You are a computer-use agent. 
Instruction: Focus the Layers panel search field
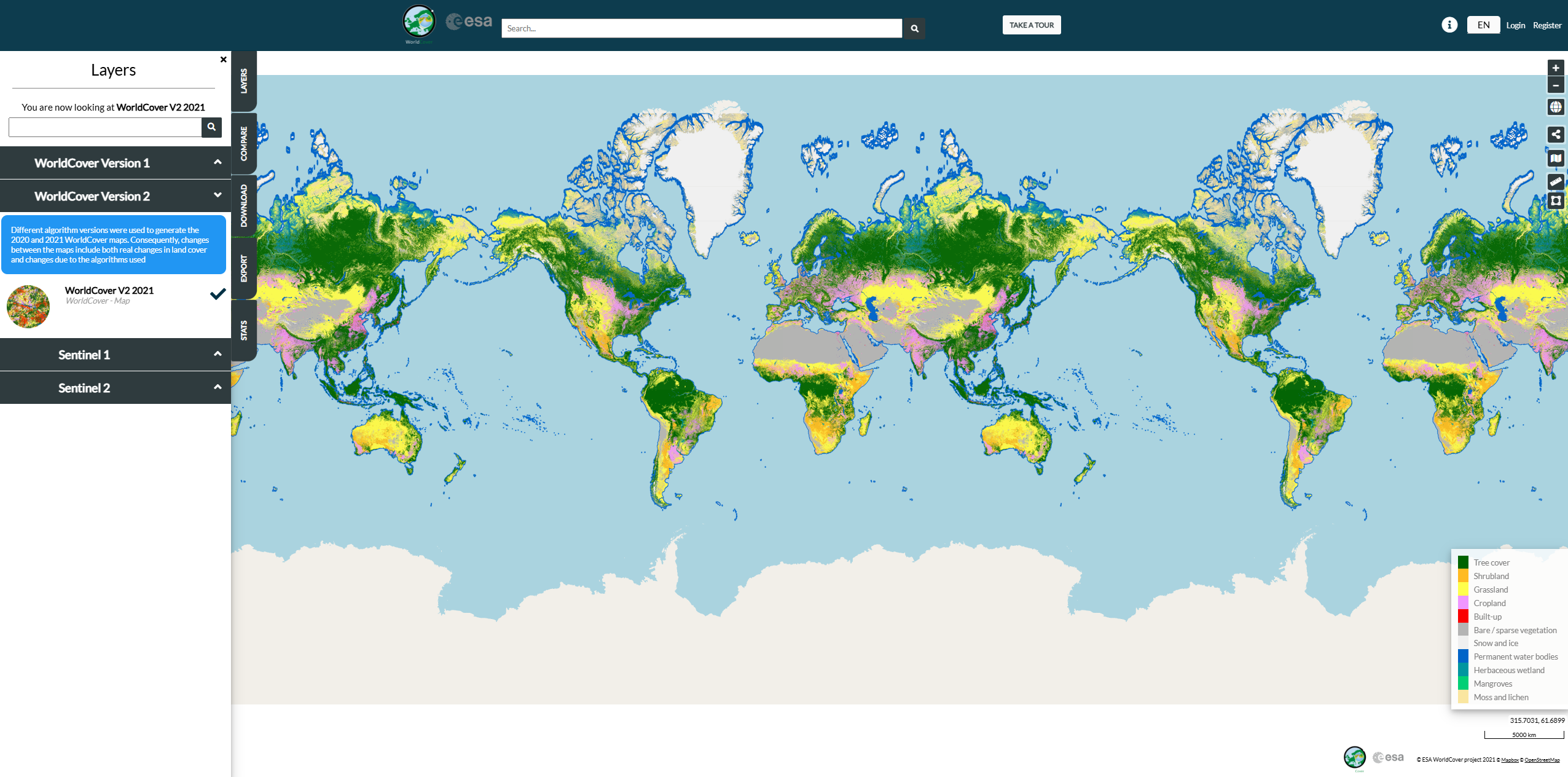pyautogui.click(x=105, y=127)
